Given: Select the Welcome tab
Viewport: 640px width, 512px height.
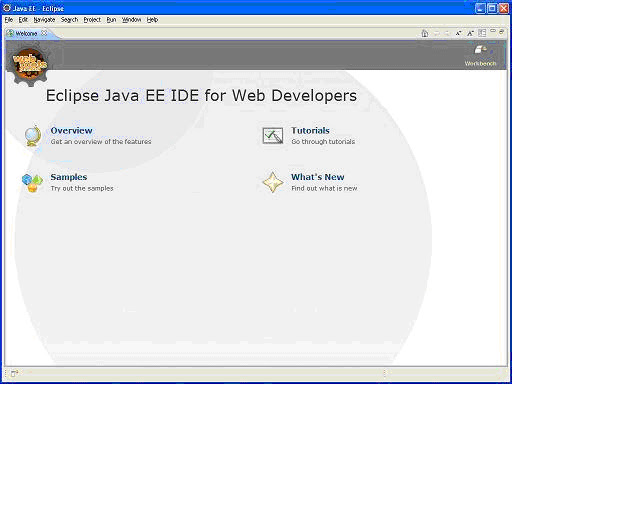Looking at the screenshot, I should 26,33.
